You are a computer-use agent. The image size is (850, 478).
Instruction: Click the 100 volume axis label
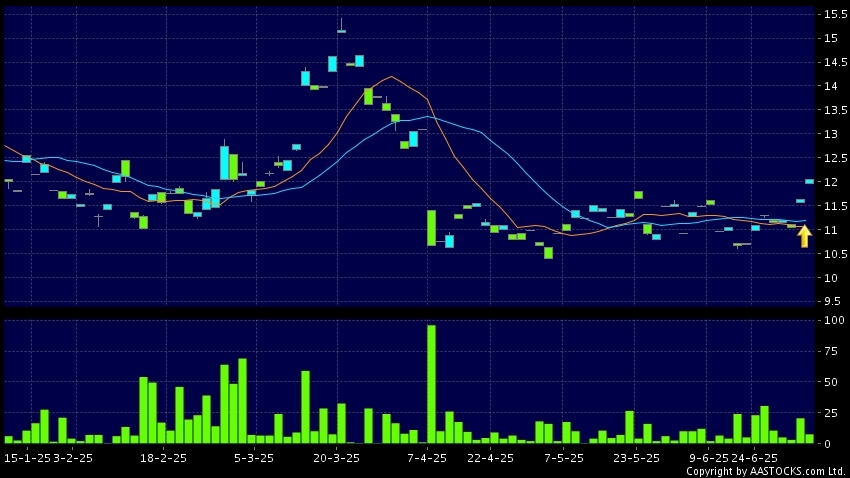(x=834, y=320)
